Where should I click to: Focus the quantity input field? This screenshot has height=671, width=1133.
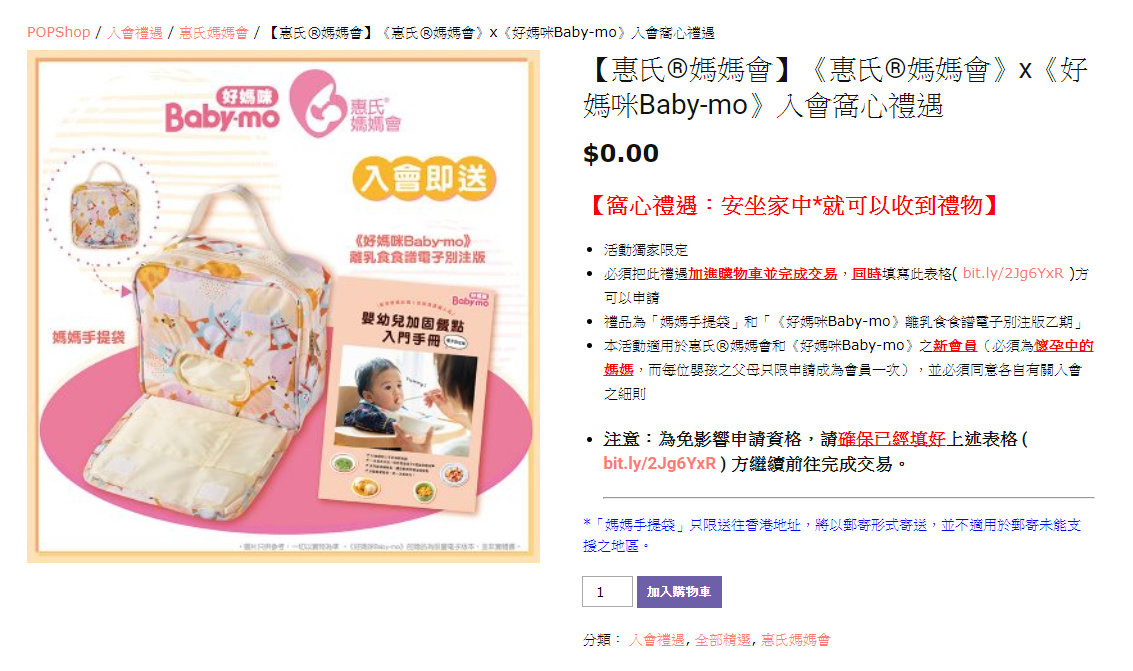607,592
